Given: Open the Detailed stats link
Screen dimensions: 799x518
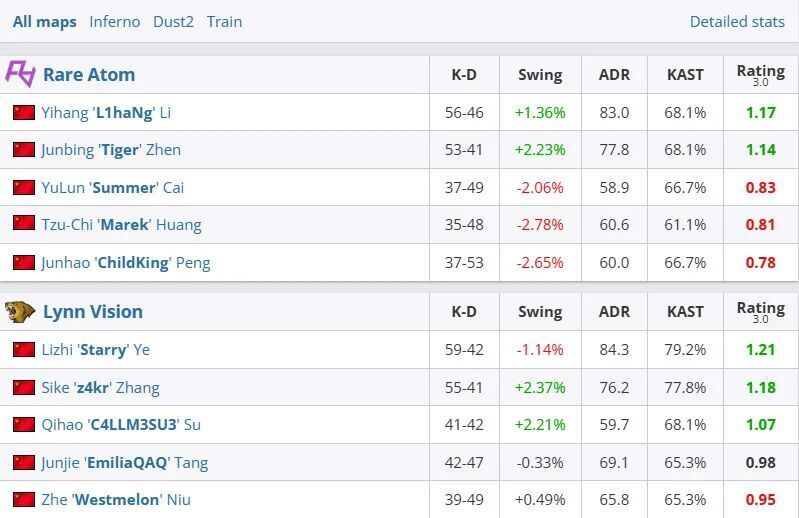Looking at the screenshot, I should pos(737,21).
